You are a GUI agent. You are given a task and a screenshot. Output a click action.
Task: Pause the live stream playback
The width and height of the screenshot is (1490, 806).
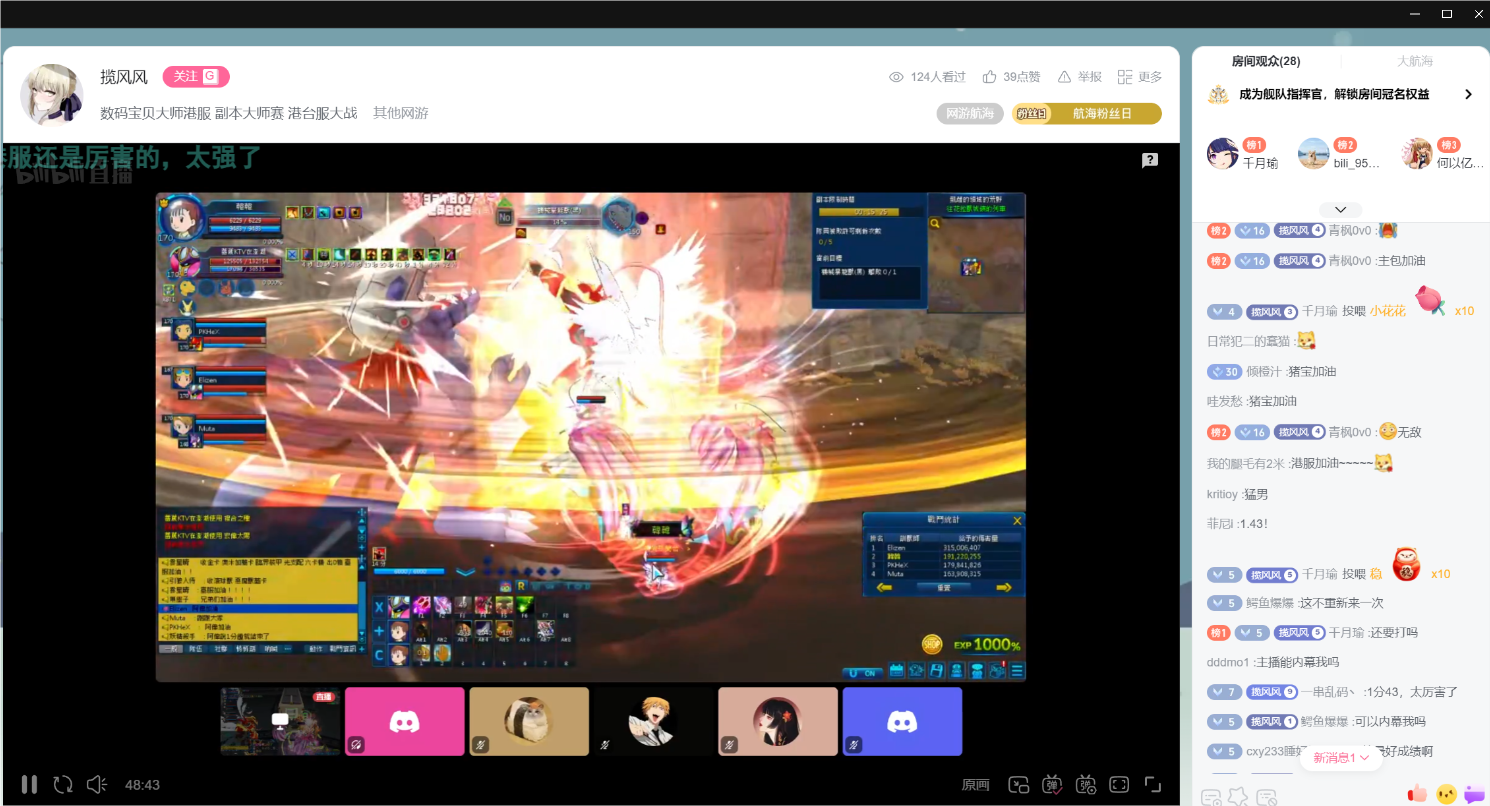pyautogui.click(x=30, y=785)
